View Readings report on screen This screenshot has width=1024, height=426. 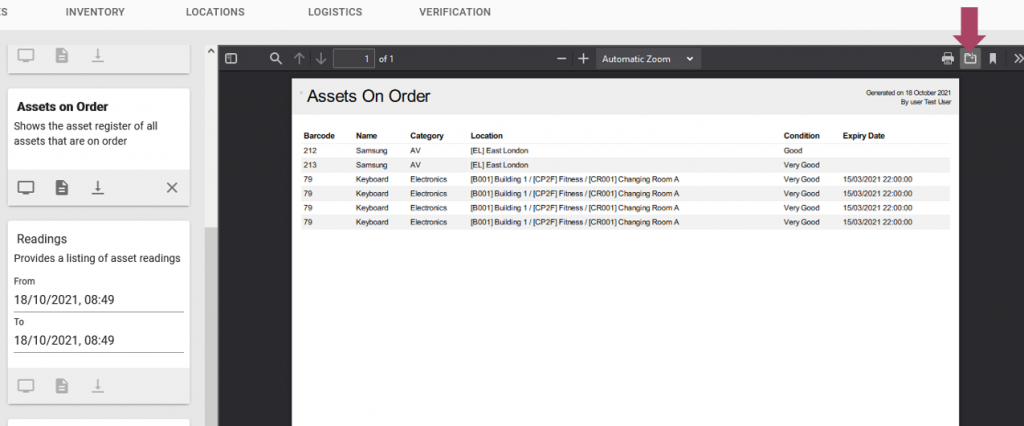25,385
